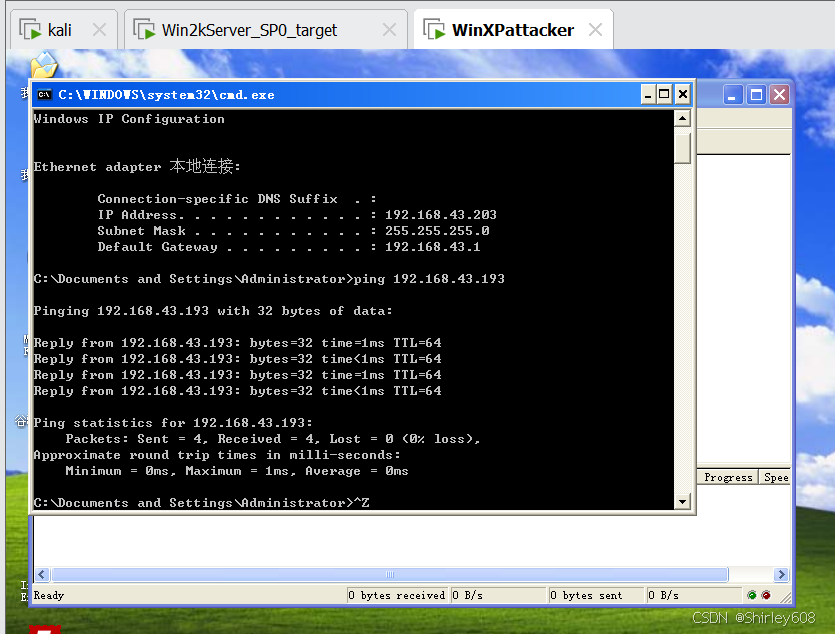Click the horizontal scrollbar thumb in background window
The width and height of the screenshot is (835, 634).
[390, 574]
